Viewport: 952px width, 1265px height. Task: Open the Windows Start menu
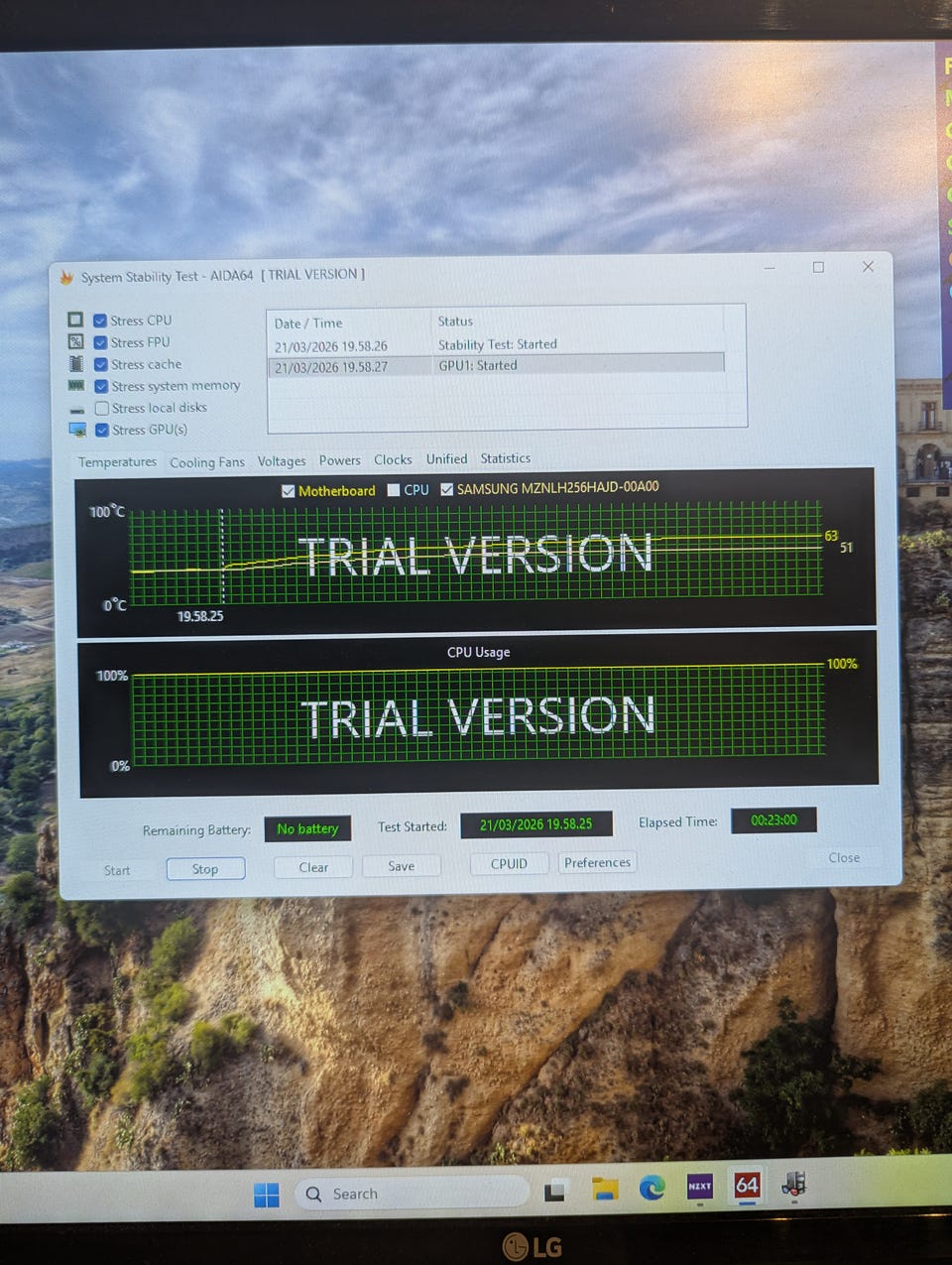click(267, 1195)
